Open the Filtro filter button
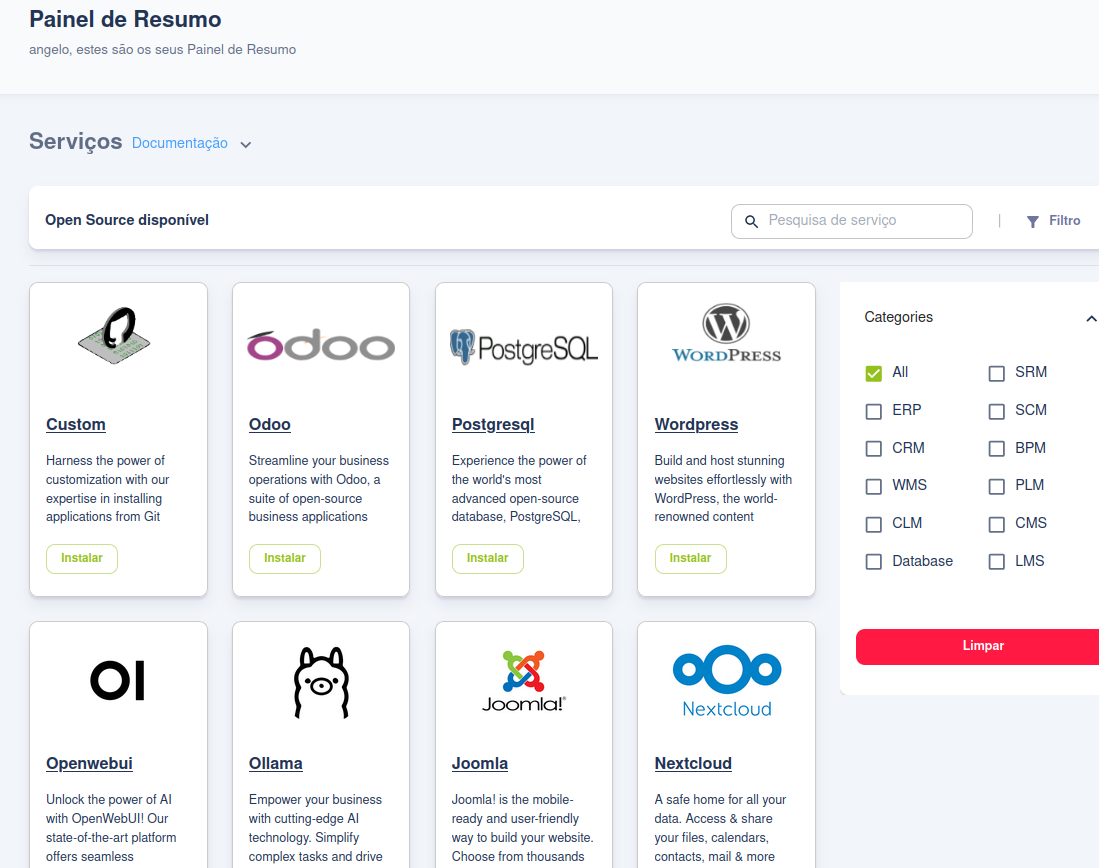1099x868 pixels. (x=1053, y=221)
